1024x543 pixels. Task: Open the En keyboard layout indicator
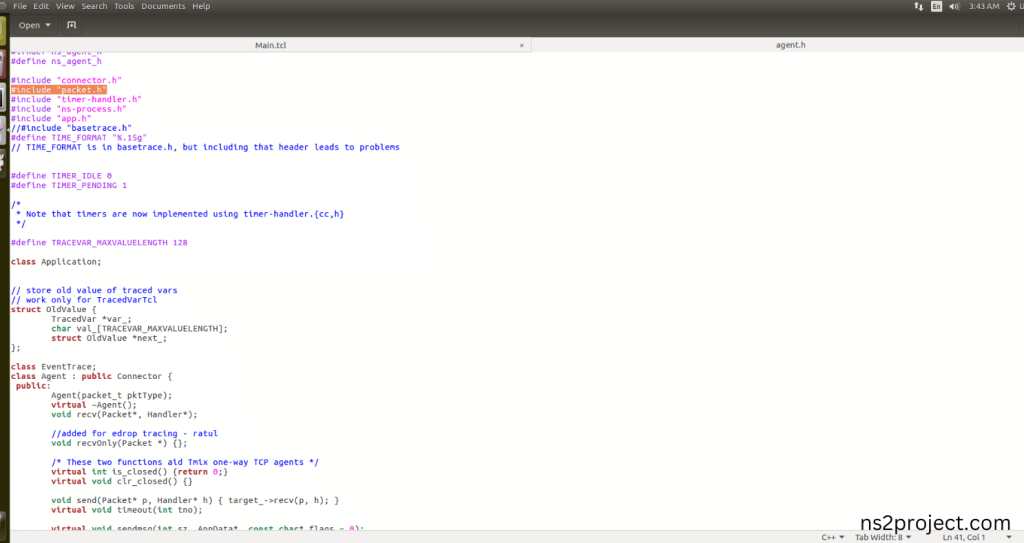[x=936, y=6]
